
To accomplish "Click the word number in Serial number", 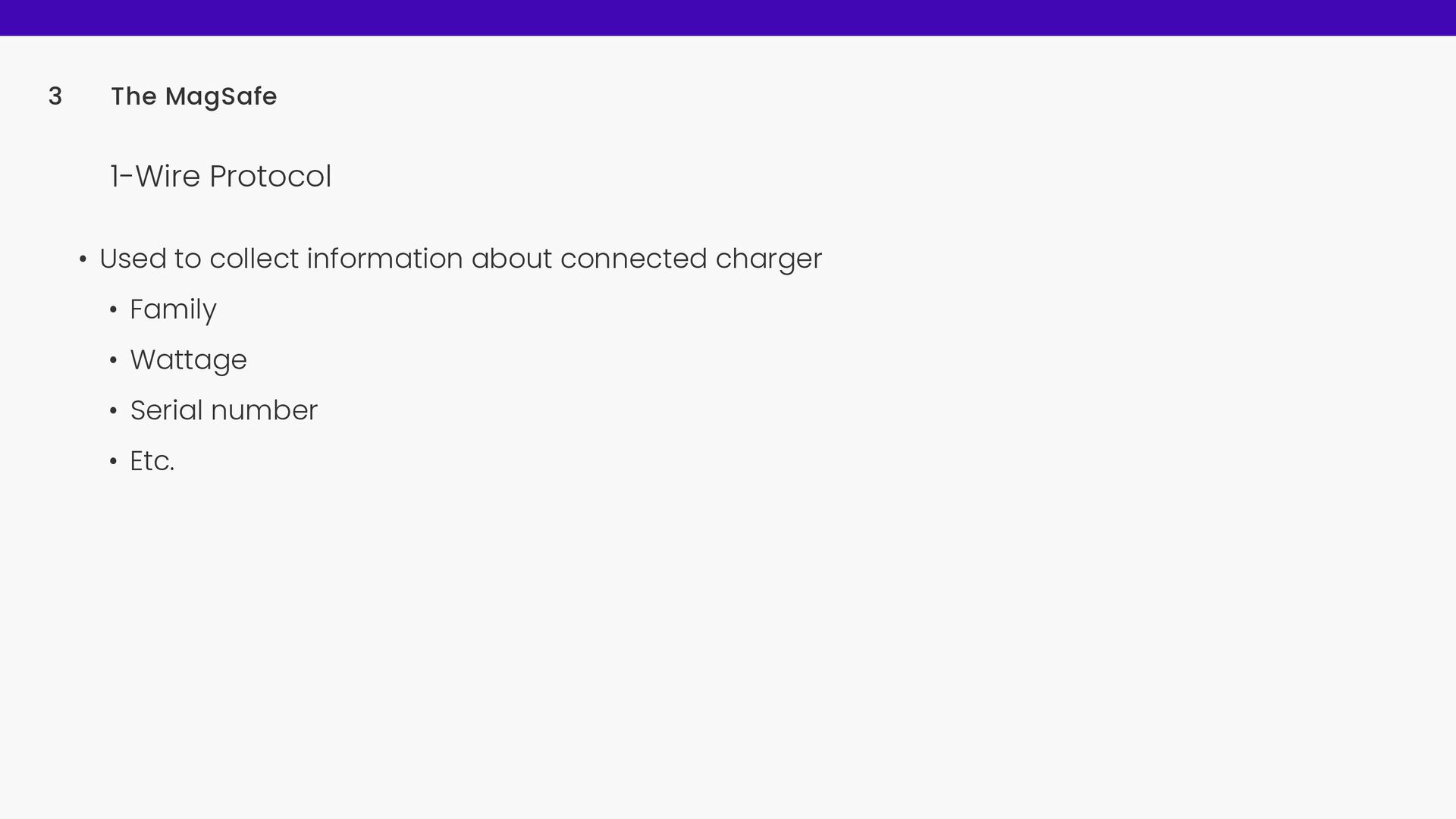I will (264, 410).
